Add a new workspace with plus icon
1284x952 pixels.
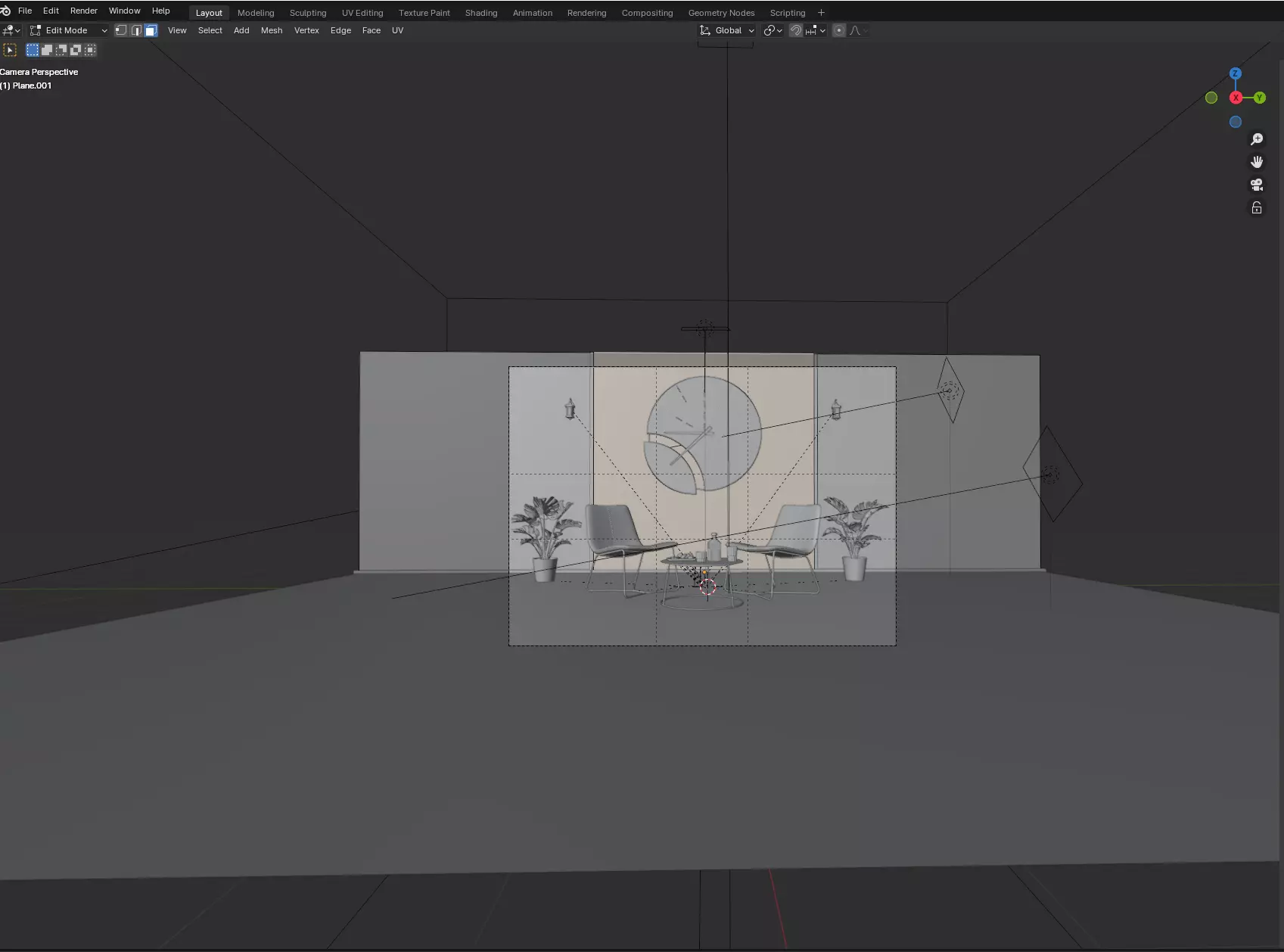[x=821, y=13]
